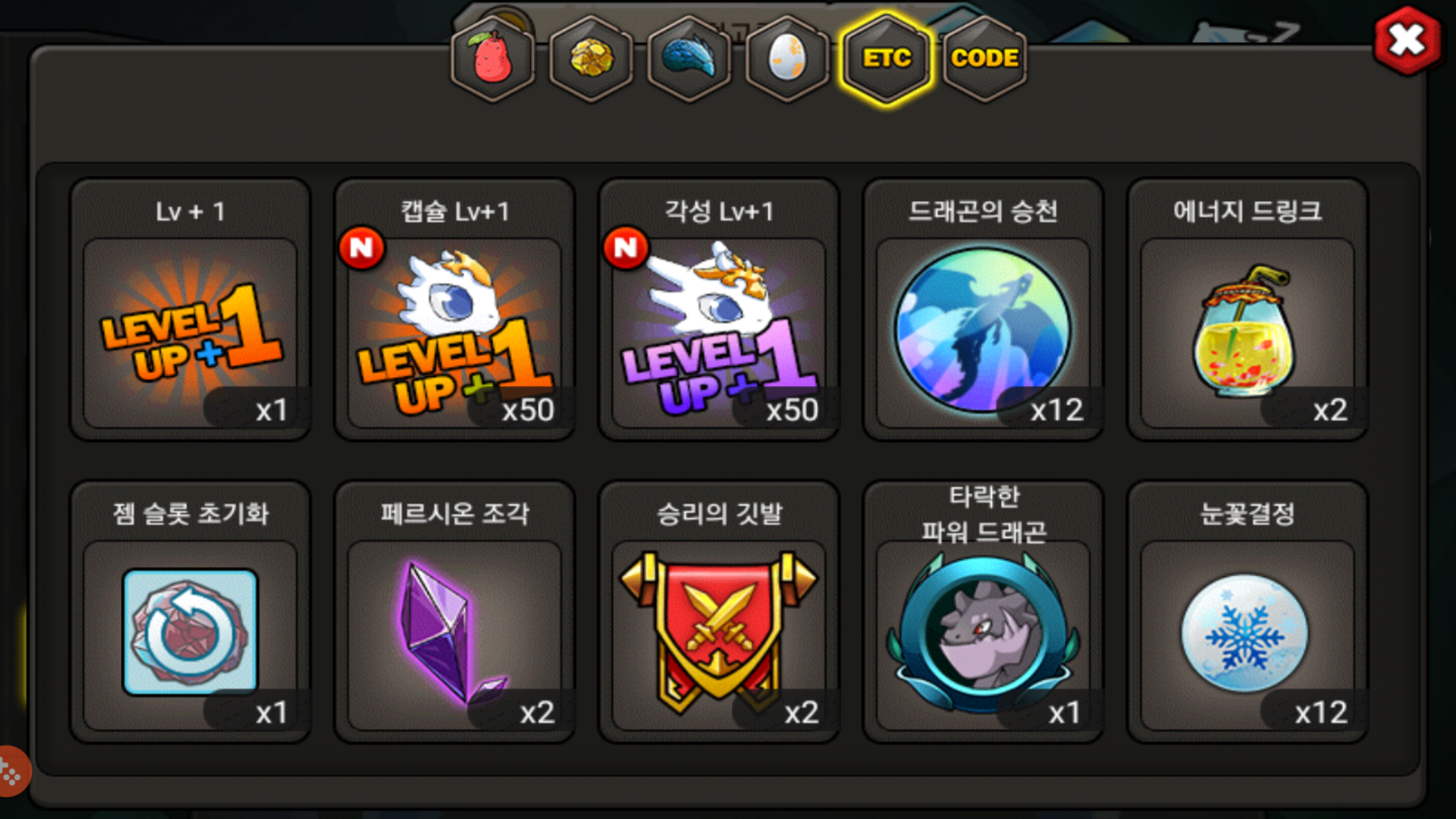Switch to the egg tab
Viewport: 1456px width, 819px height.
(788, 58)
